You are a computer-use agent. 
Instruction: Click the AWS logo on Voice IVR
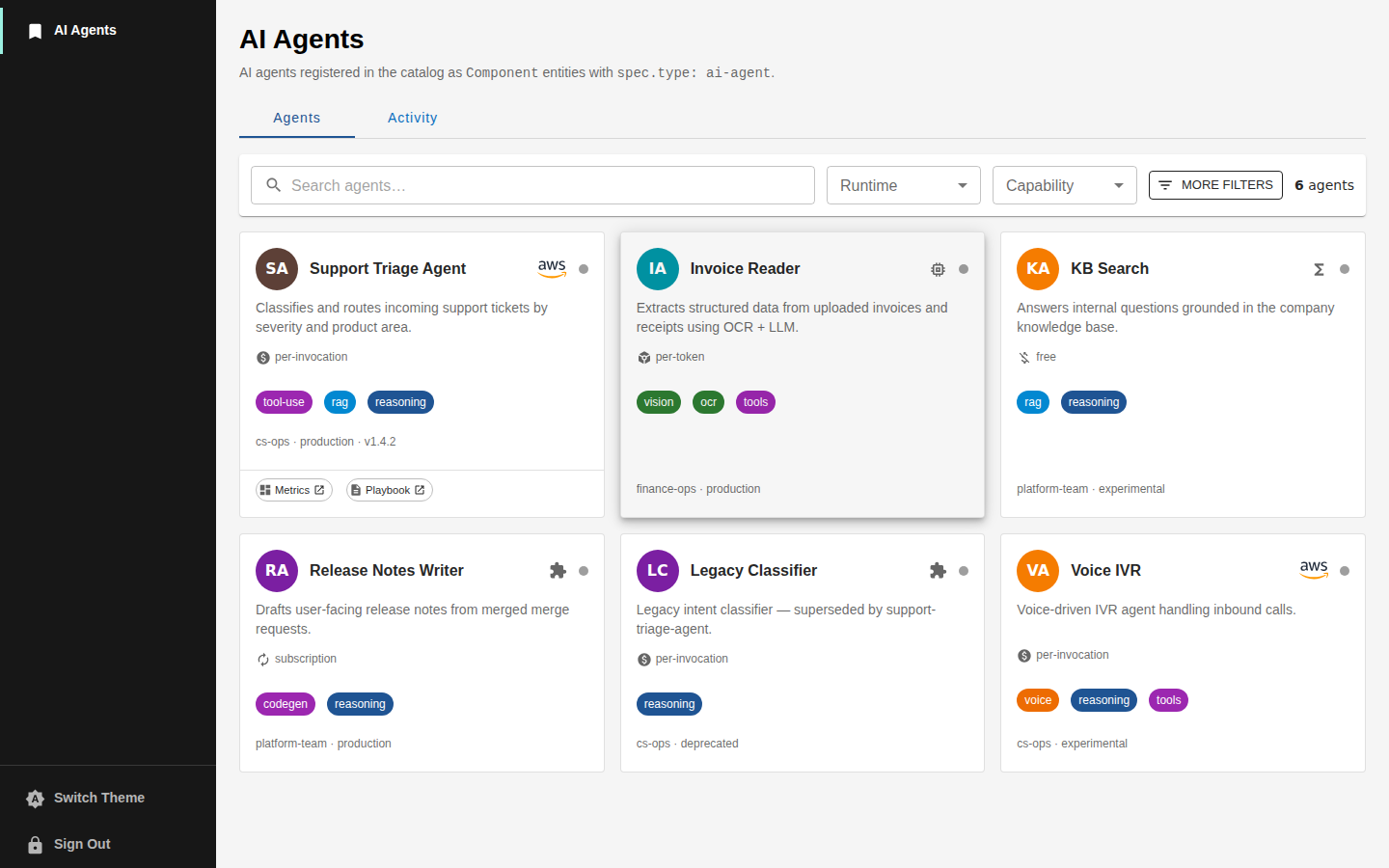[1314, 570]
